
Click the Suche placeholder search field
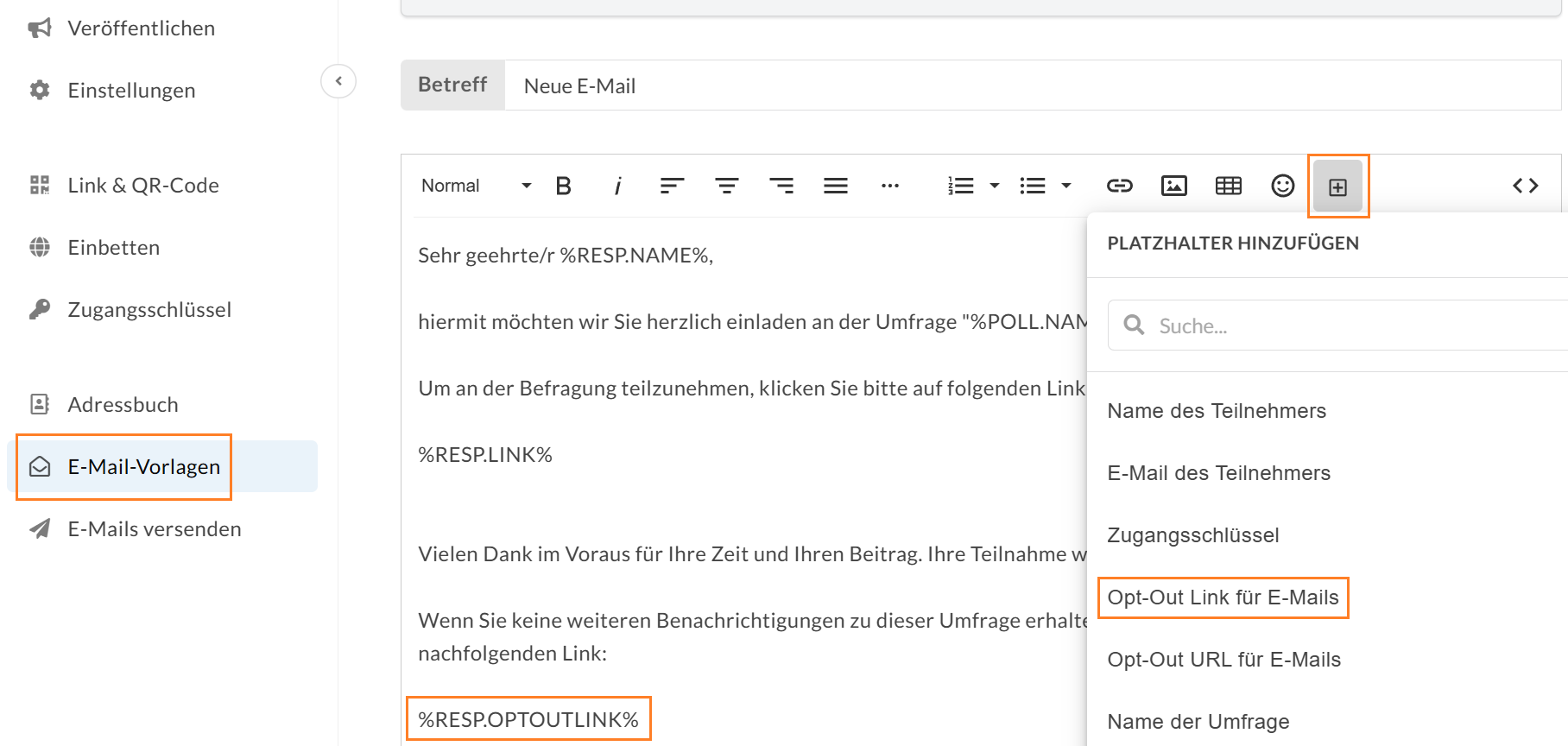coord(1337,326)
